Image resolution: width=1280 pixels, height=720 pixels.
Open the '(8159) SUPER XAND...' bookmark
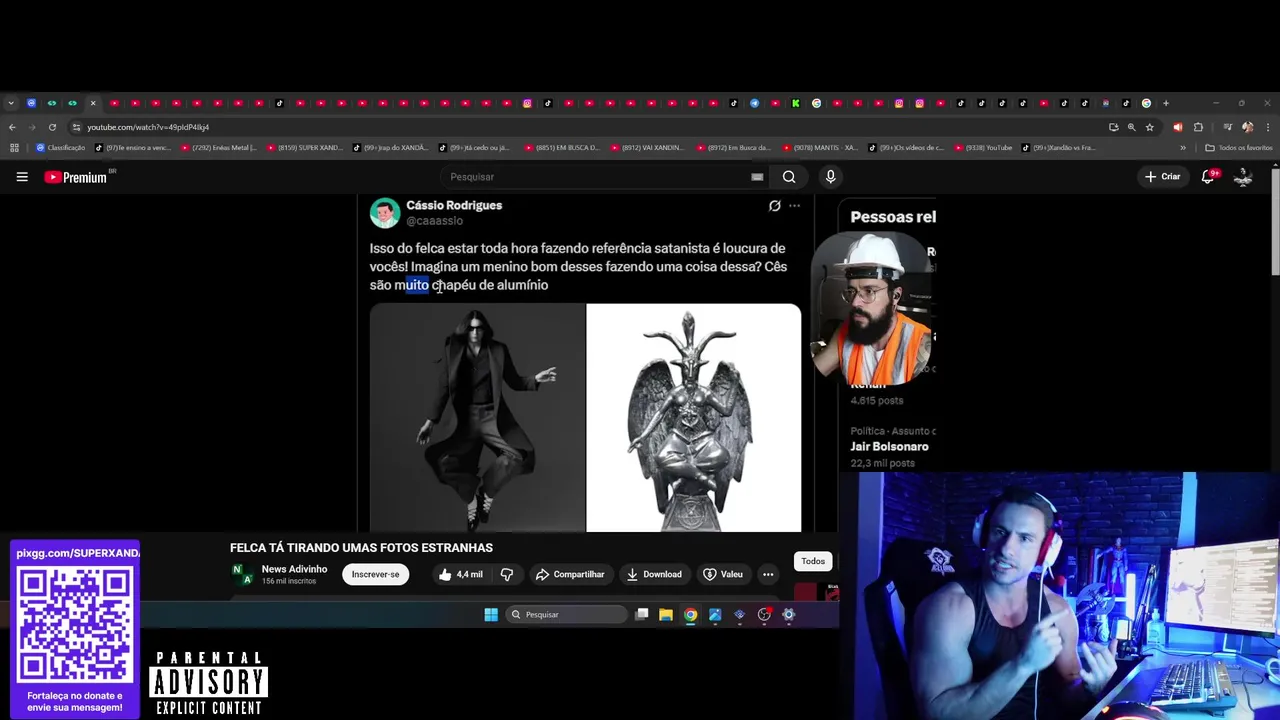pos(305,148)
